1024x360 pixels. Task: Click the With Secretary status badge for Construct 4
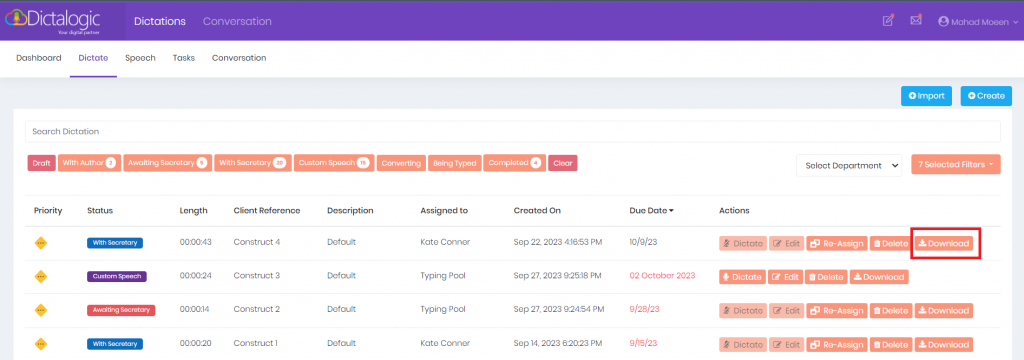point(115,243)
